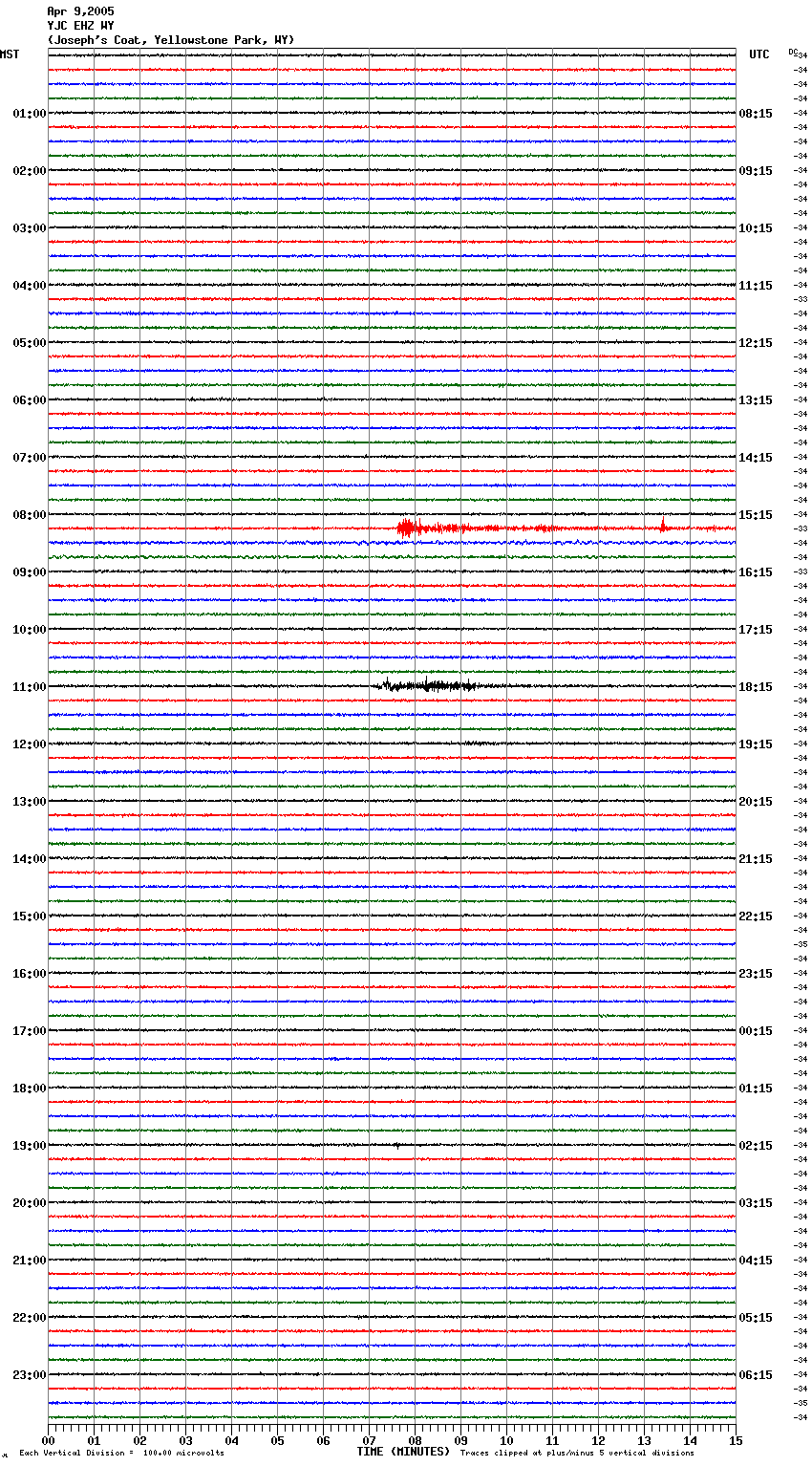812x1466 pixels.
Task: Click the 00:15 UTC time label
Action: [756, 1031]
